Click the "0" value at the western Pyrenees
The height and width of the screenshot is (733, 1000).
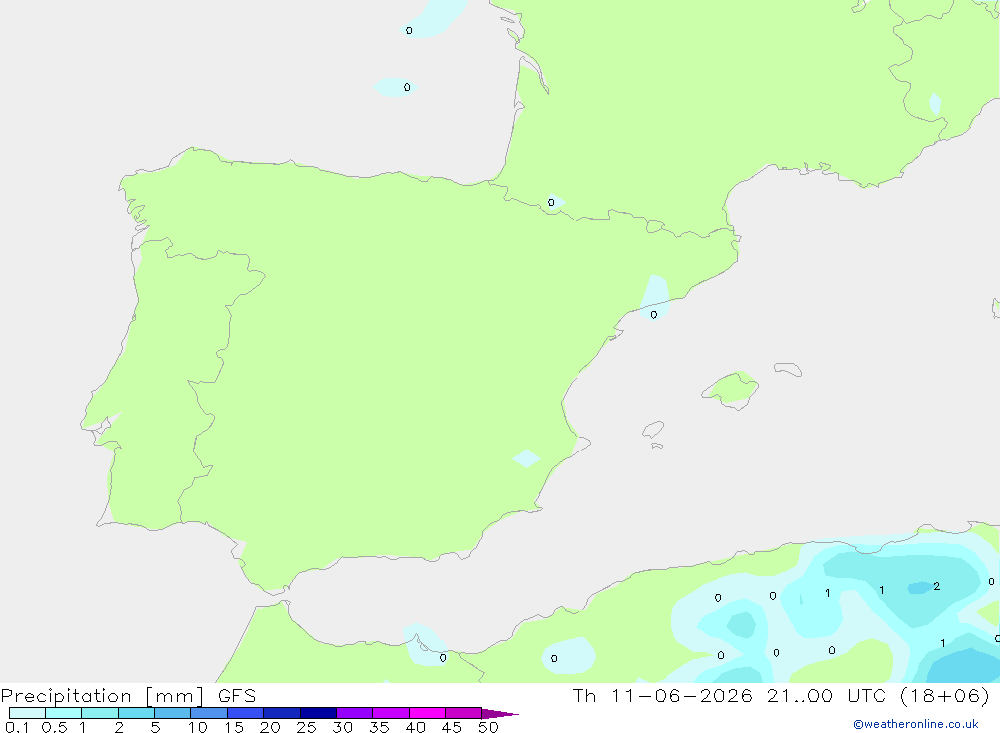pos(551,203)
